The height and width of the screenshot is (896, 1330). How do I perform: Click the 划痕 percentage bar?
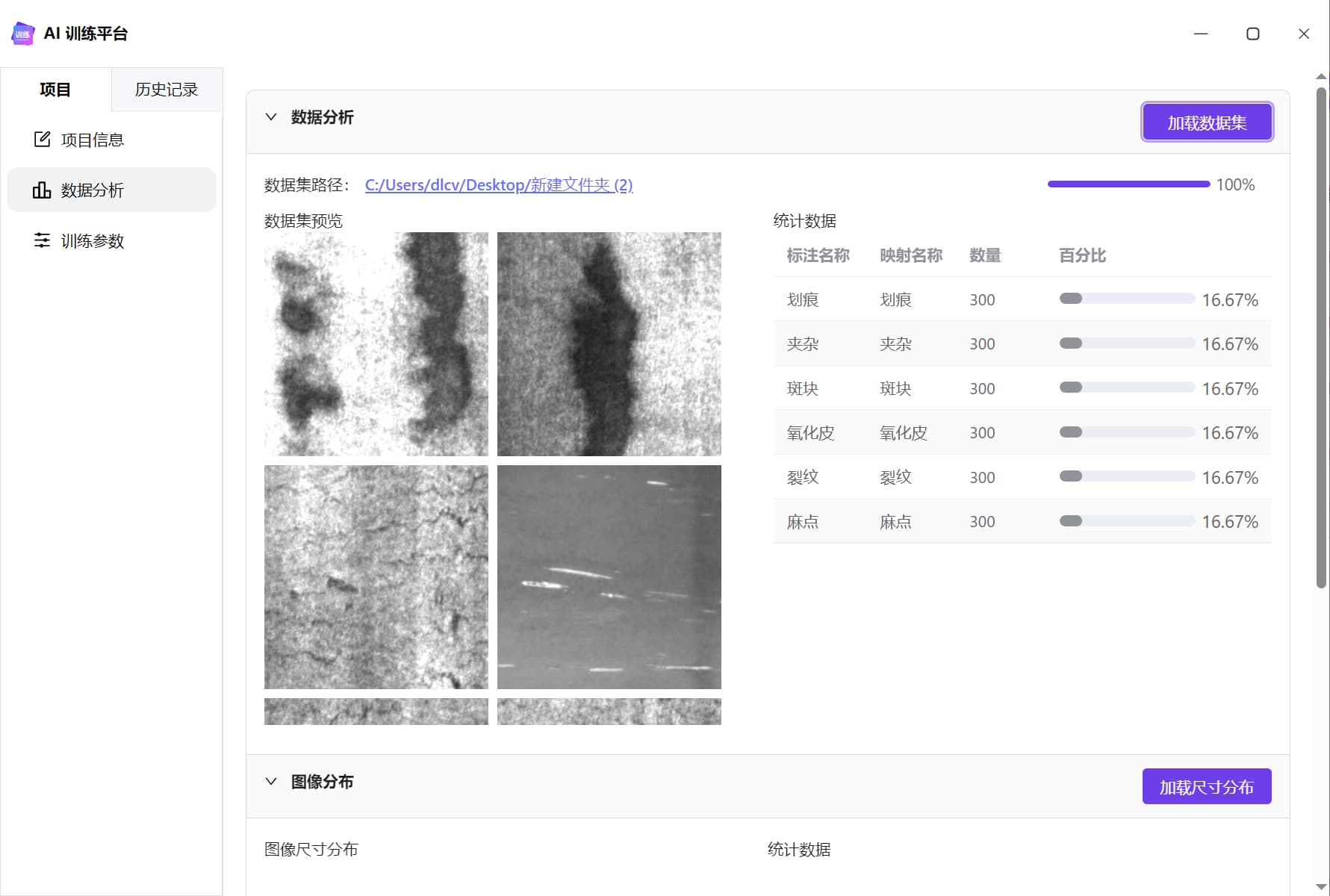click(x=1127, y=299)
